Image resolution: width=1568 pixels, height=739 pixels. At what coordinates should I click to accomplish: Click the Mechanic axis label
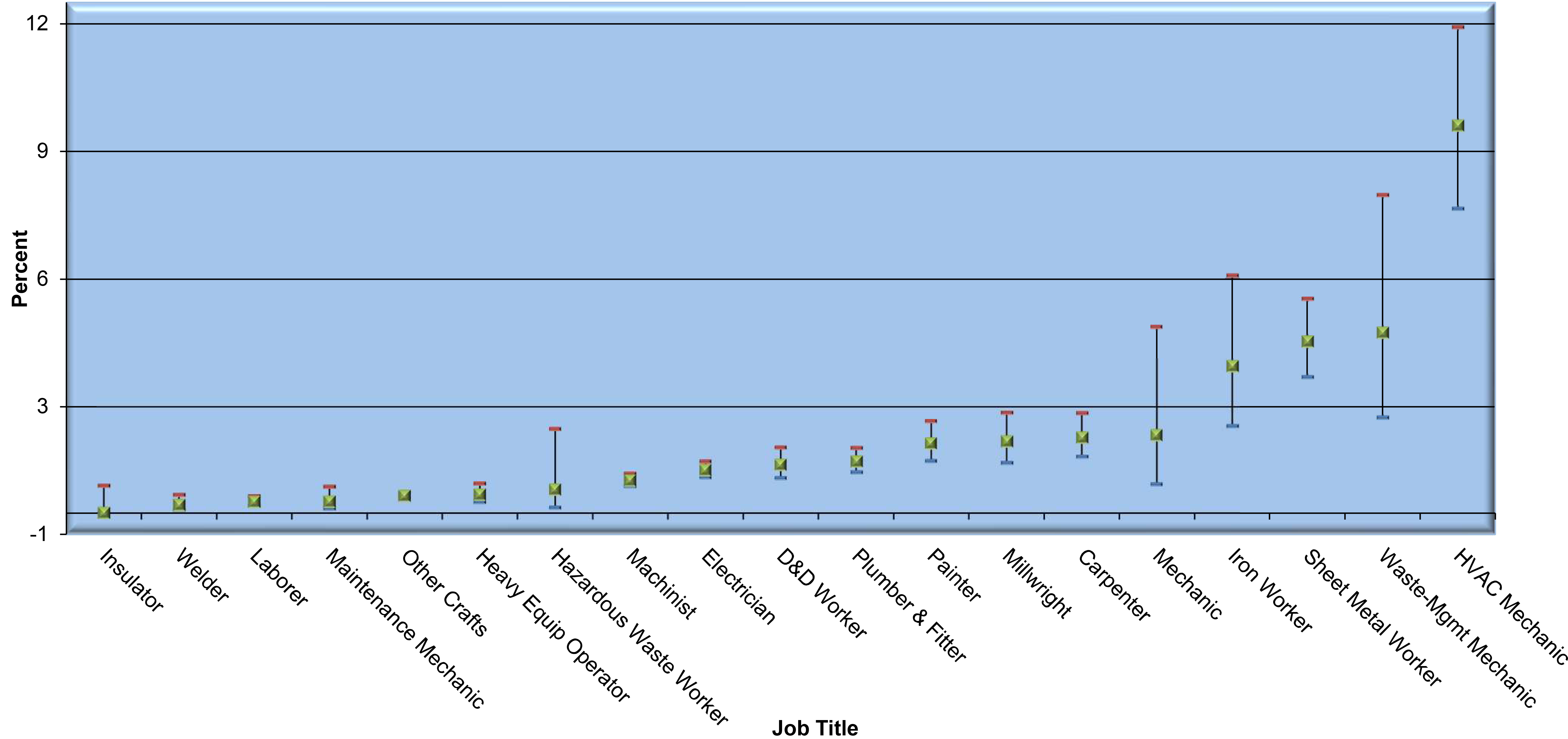pos(1188,584)
